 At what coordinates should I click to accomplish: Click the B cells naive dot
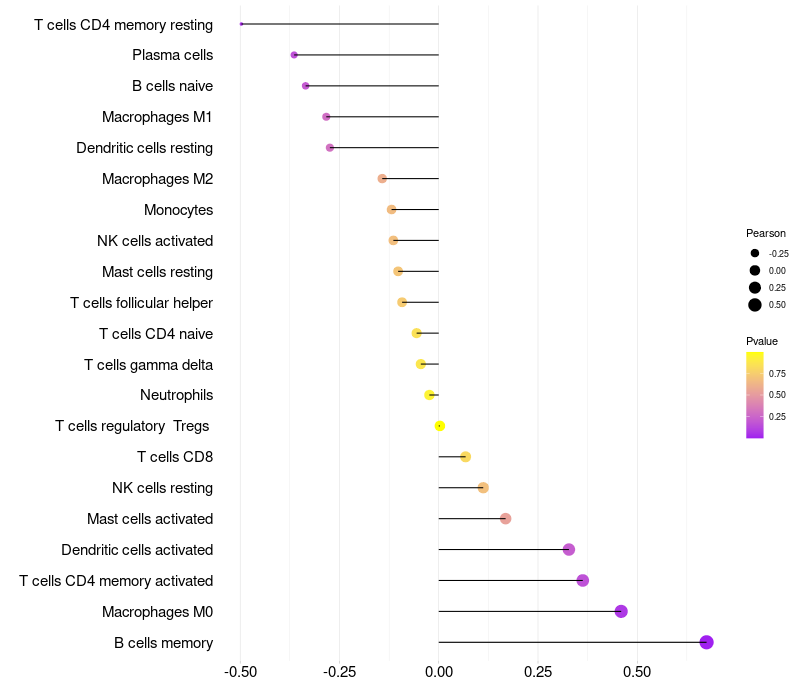pos(306,86)
